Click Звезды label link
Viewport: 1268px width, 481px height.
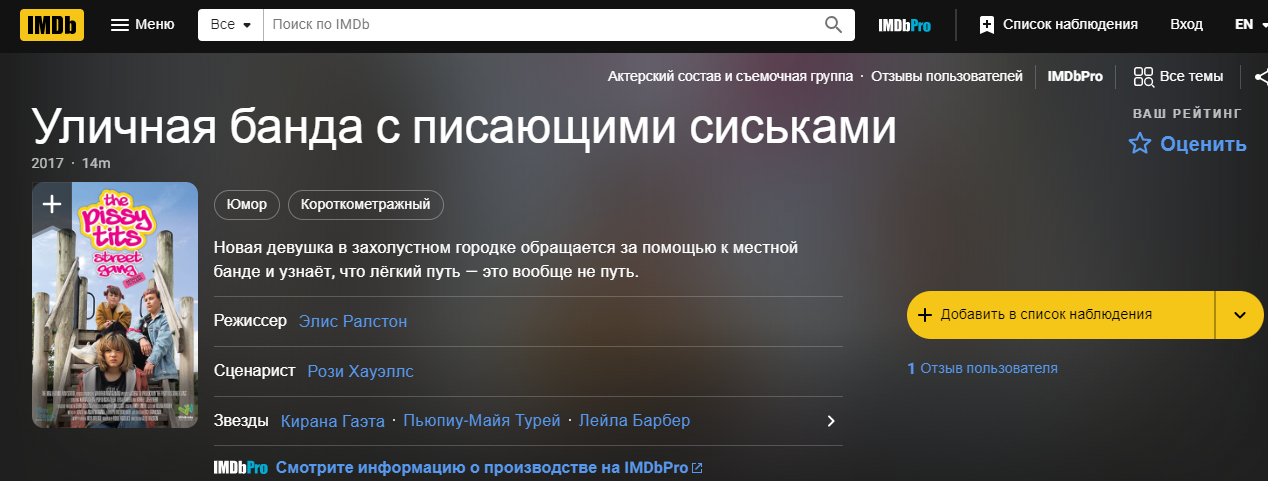(241, 421)
